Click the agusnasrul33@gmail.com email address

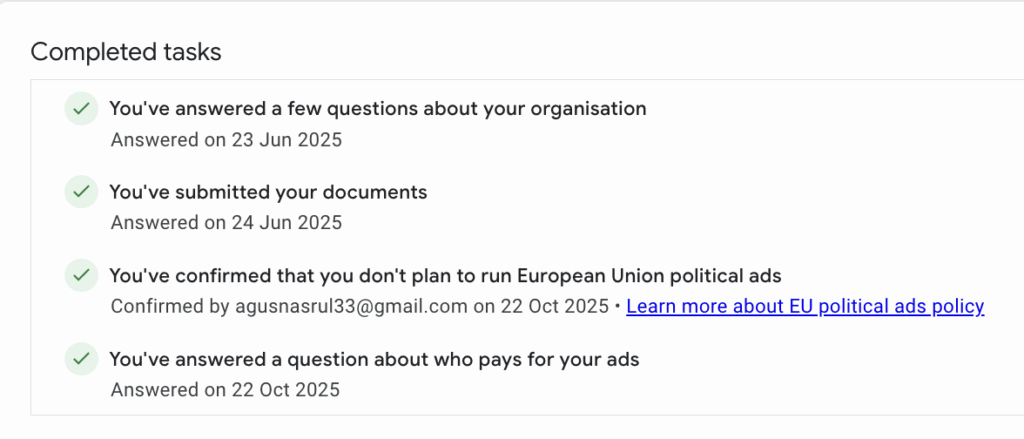click(x=350, y=306)
